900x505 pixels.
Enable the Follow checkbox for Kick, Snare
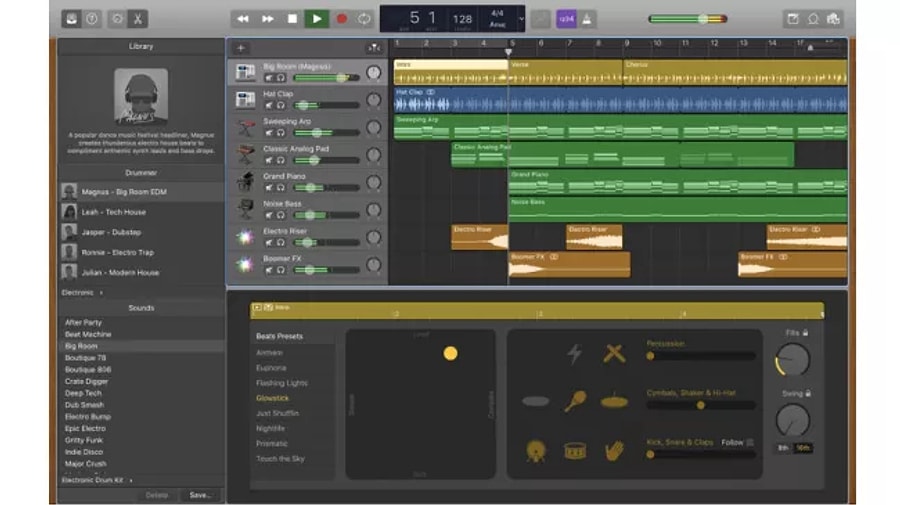[750, 442]
